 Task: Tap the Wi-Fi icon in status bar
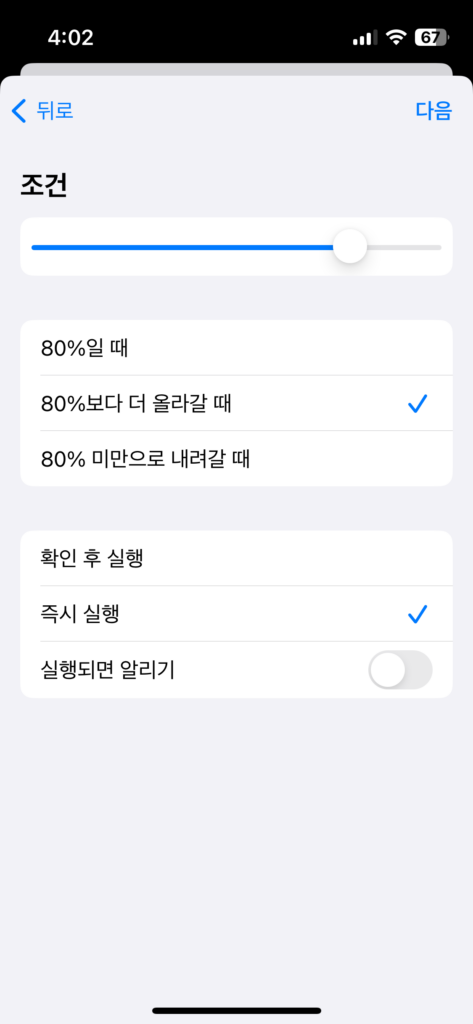click(x=395, y=37)
